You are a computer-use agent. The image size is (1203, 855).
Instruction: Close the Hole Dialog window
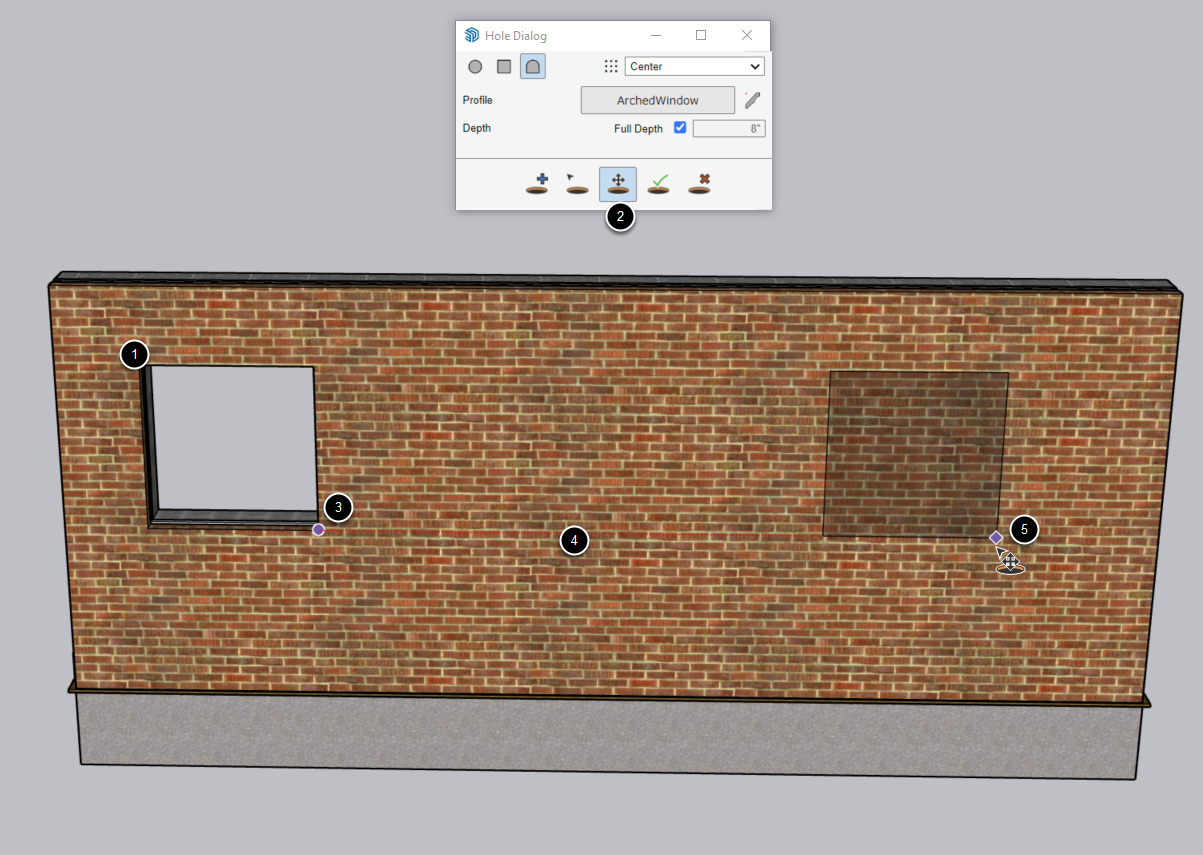tap(747, 35)
